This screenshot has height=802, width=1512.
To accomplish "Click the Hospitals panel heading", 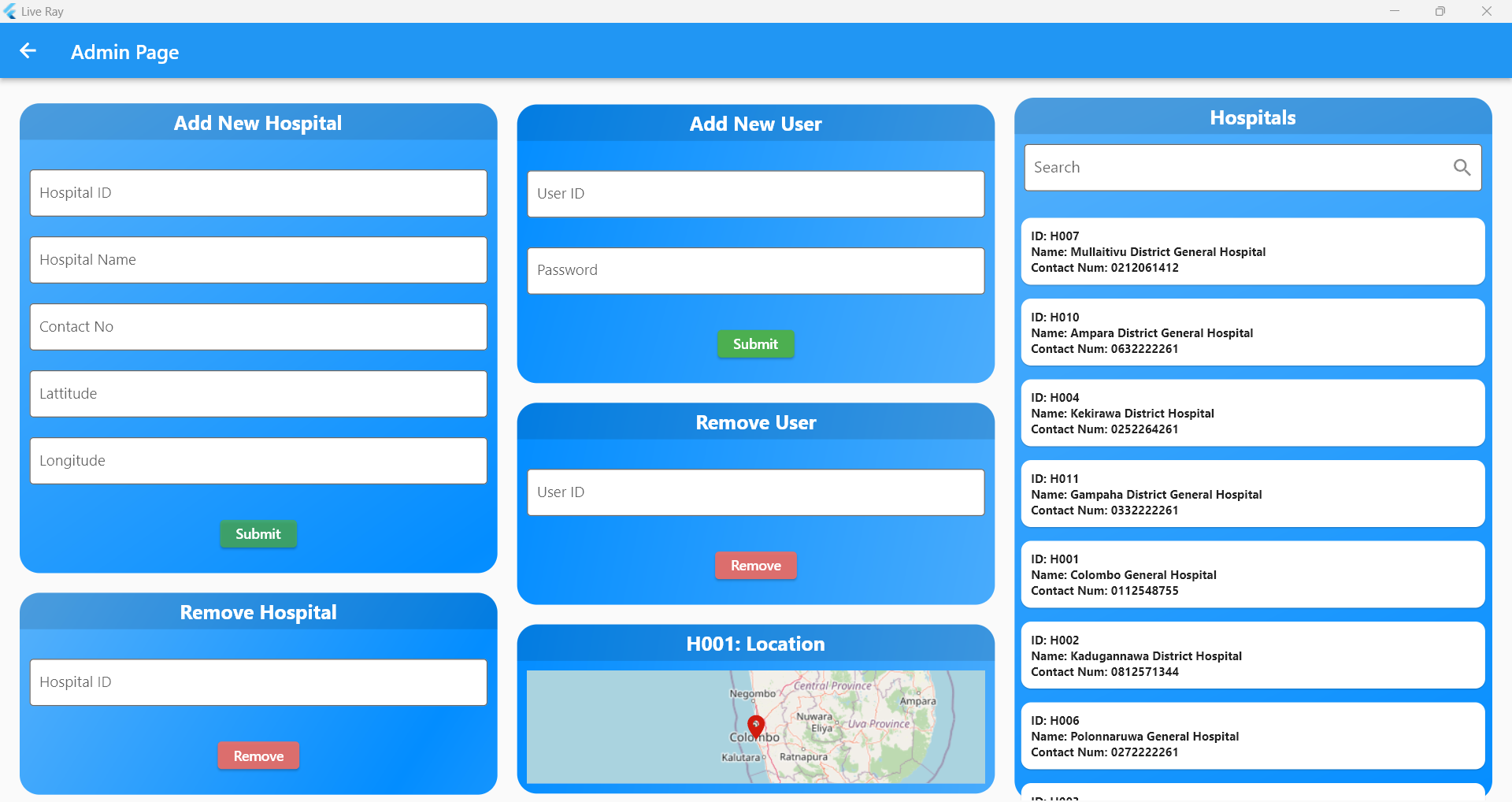I will pyautogui.click(x=1253, y=117).
